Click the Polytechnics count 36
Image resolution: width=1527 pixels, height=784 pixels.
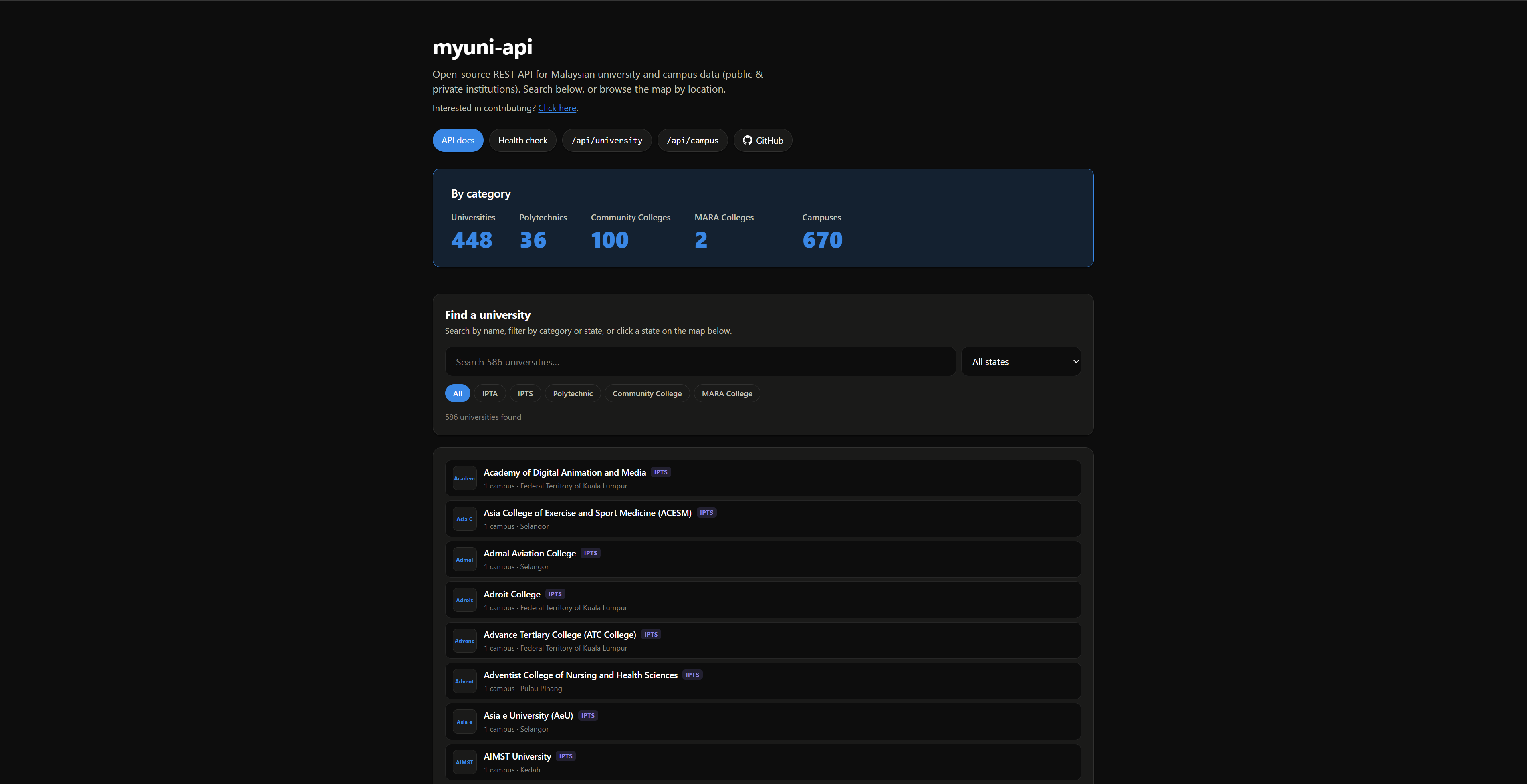click(x=533, y=240)
